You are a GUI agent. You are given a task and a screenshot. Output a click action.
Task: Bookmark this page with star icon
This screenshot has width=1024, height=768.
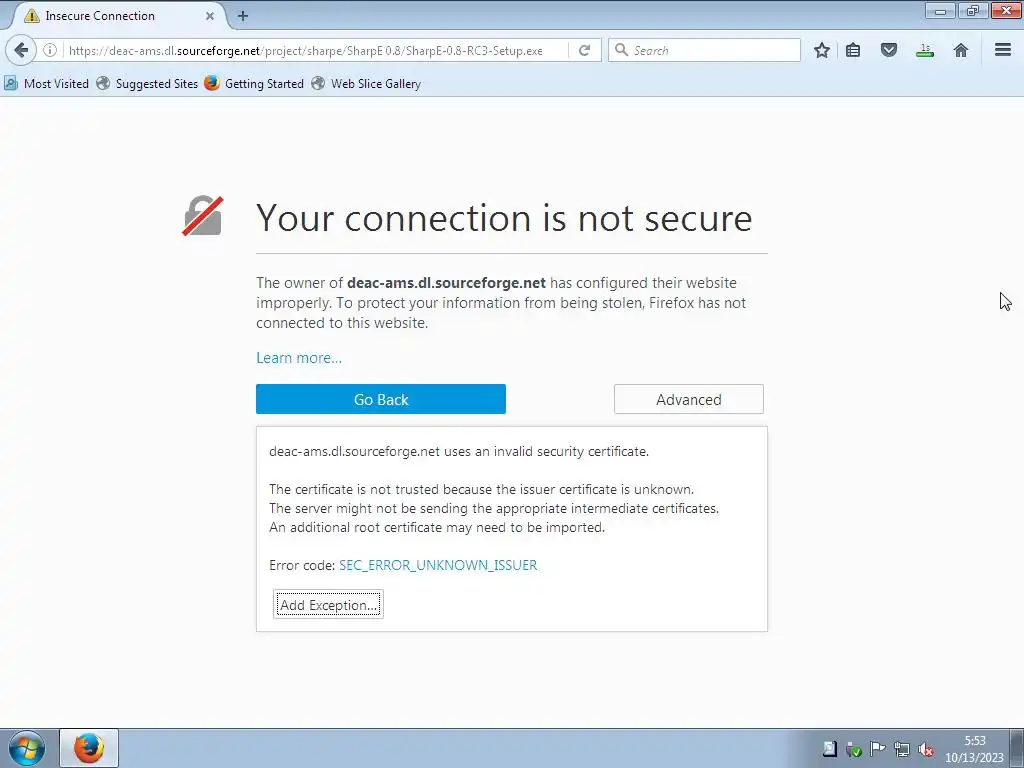(822, 50)
